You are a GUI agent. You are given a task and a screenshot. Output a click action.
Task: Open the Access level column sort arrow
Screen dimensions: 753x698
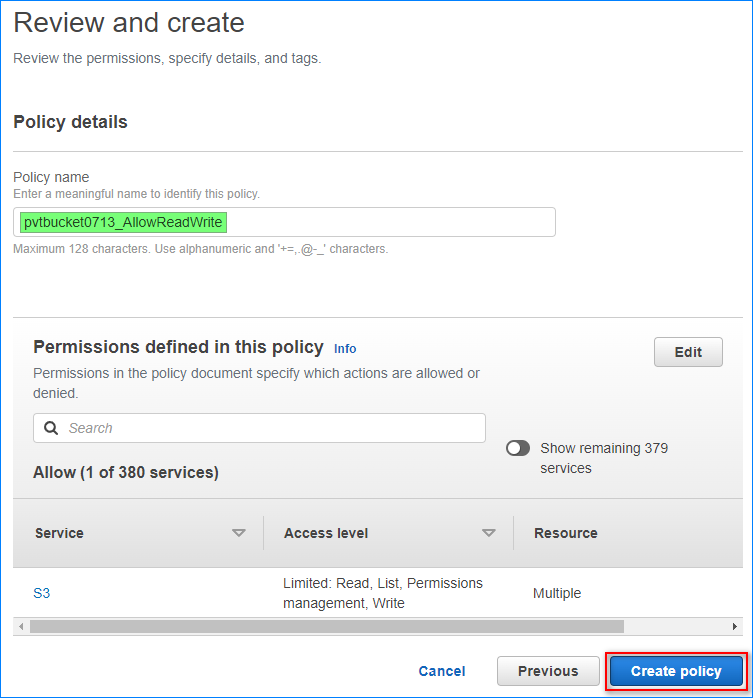tap(489, 533)
